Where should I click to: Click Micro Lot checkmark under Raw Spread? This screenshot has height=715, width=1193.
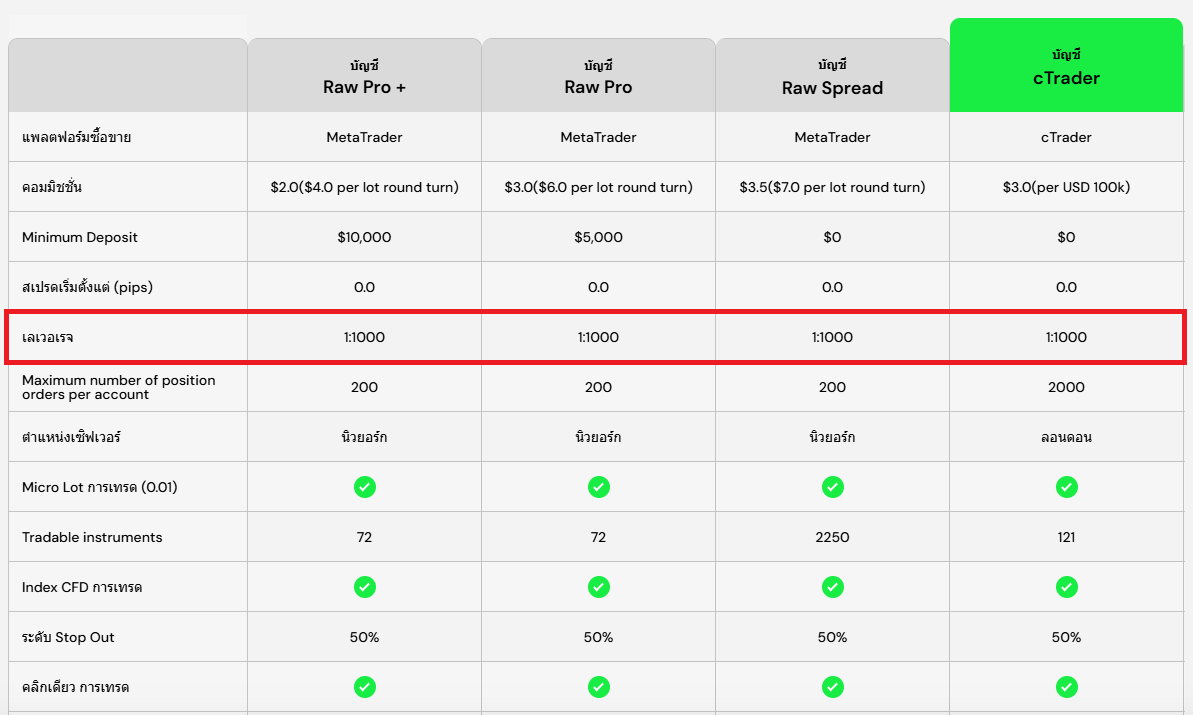click(832, 487)
